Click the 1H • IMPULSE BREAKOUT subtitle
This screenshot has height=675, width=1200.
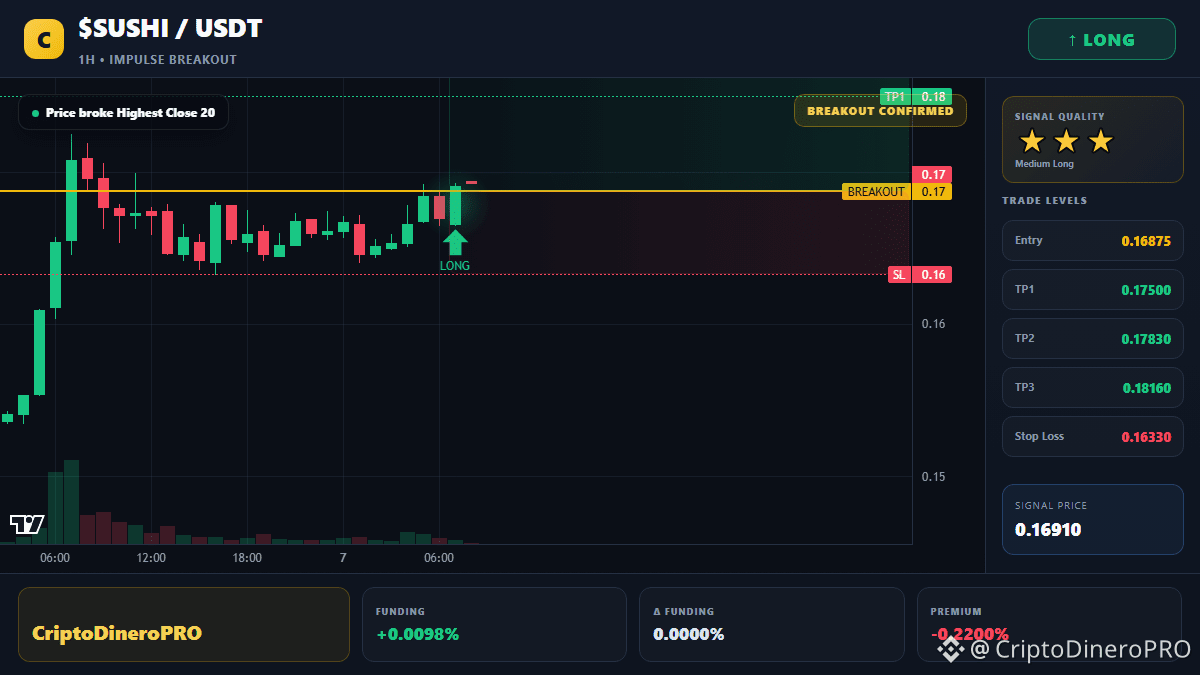tap(157, 60)
